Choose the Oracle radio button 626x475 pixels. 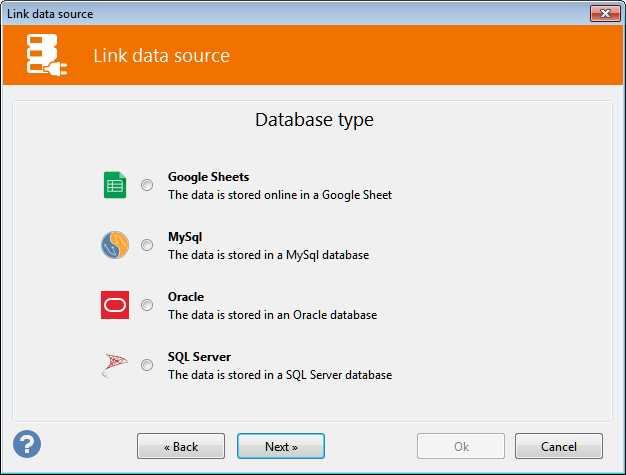(147, 305)
